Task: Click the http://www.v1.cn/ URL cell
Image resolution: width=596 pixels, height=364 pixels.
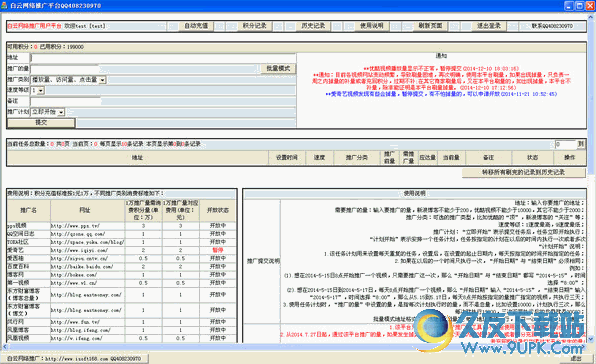Action: point(87,283)
